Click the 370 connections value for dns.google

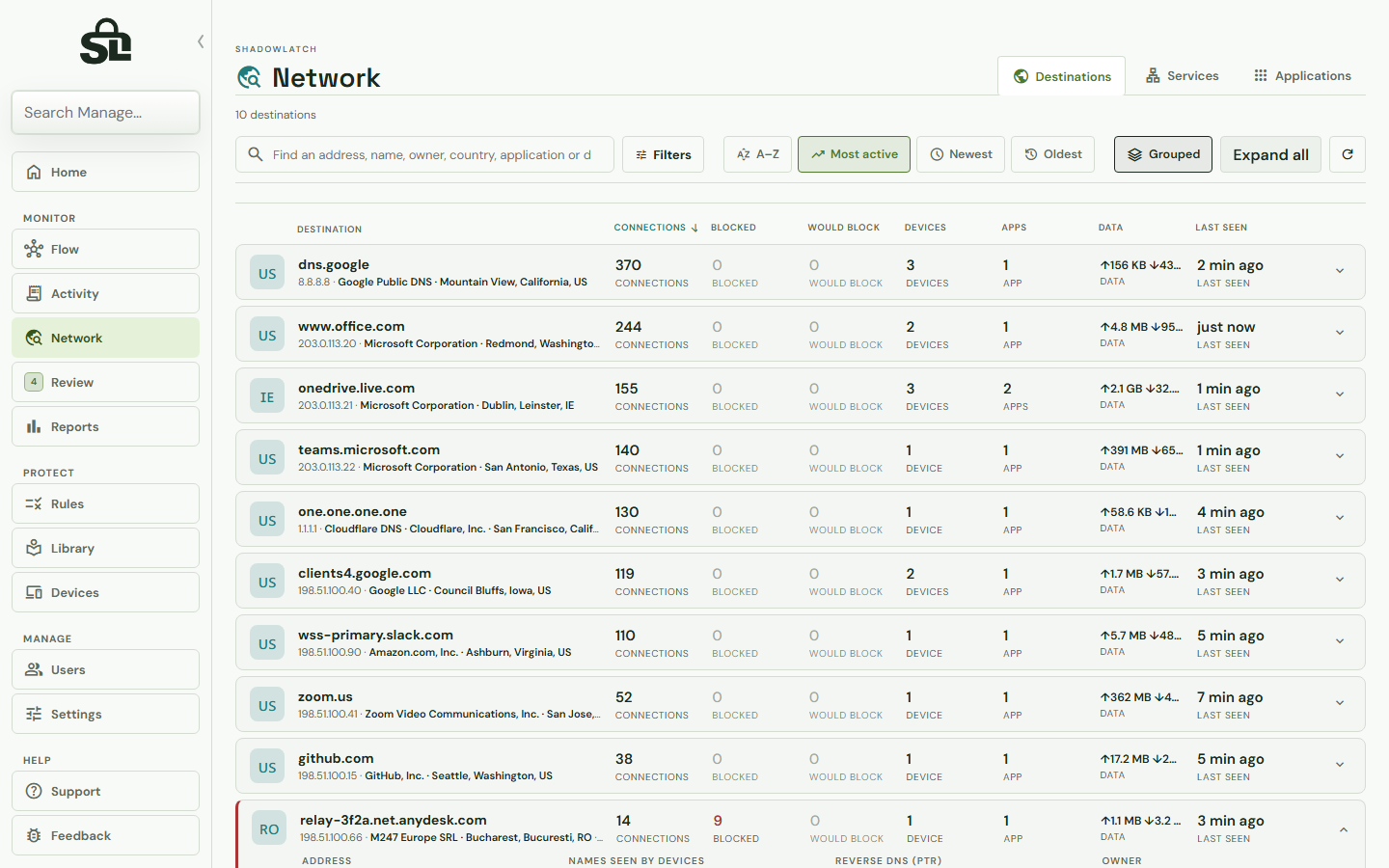tap(628, 265)
